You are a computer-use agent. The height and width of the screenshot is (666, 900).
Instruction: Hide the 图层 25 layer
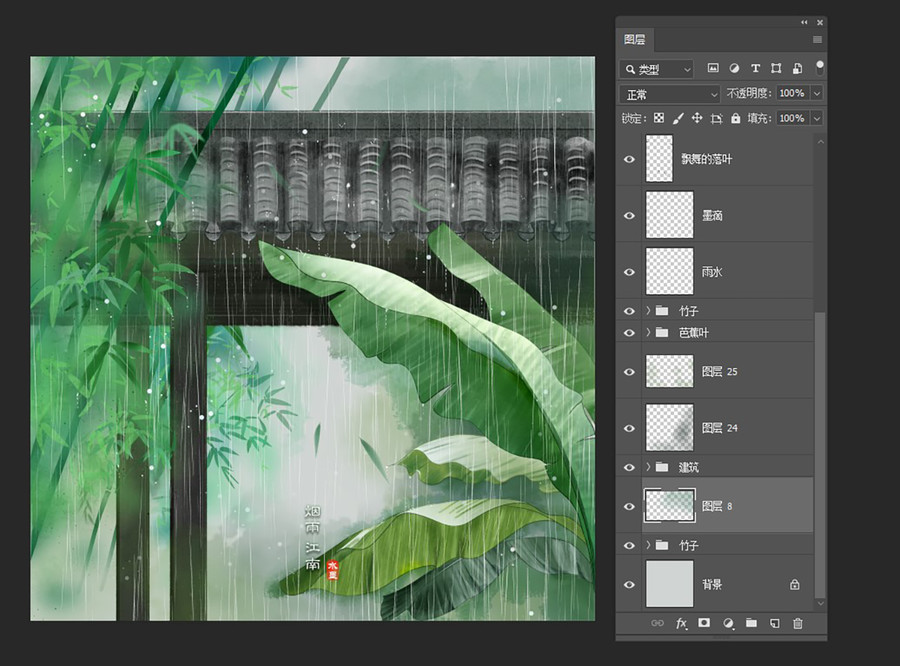coord(629,371)
